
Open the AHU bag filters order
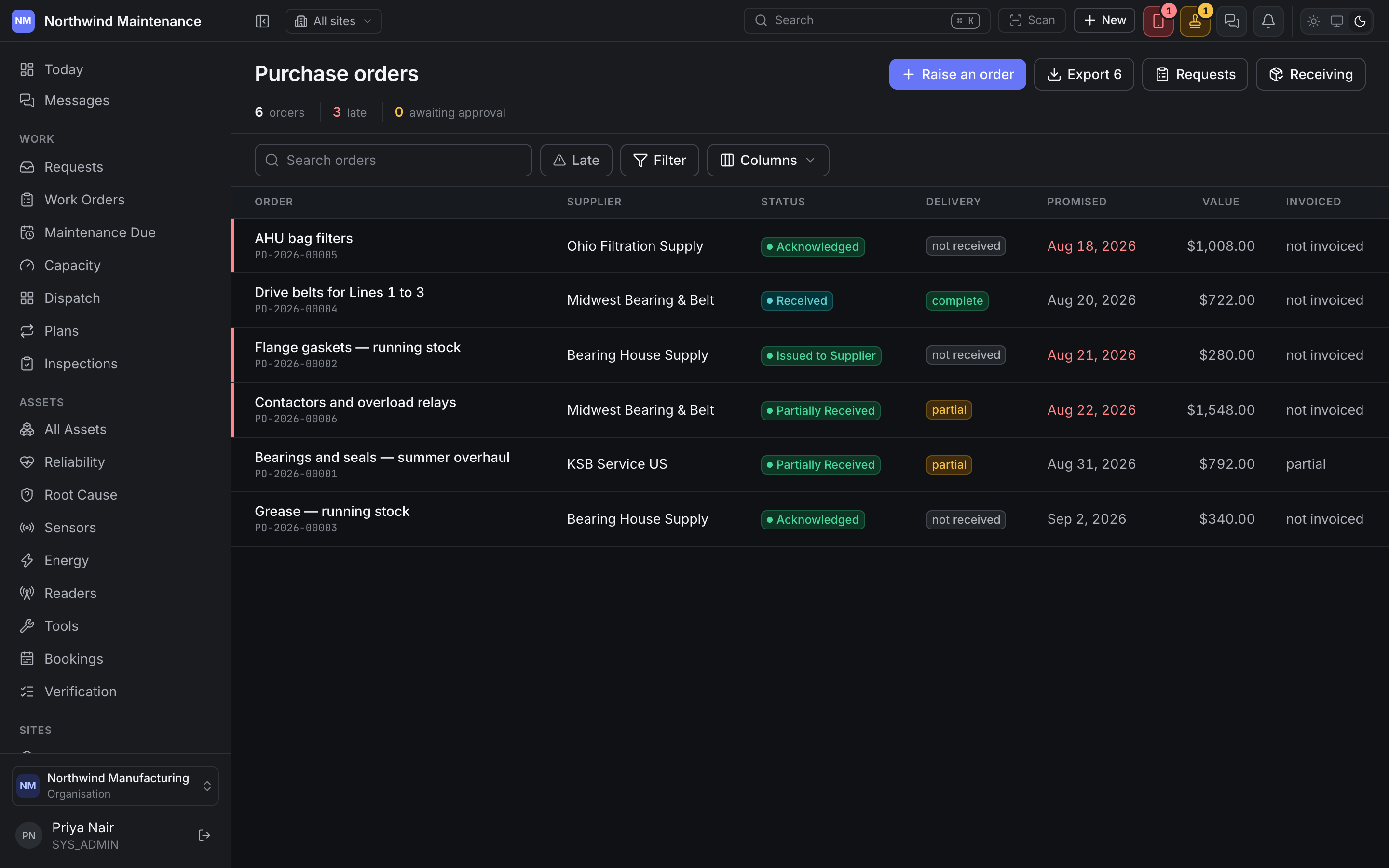(x=810, y=246)
